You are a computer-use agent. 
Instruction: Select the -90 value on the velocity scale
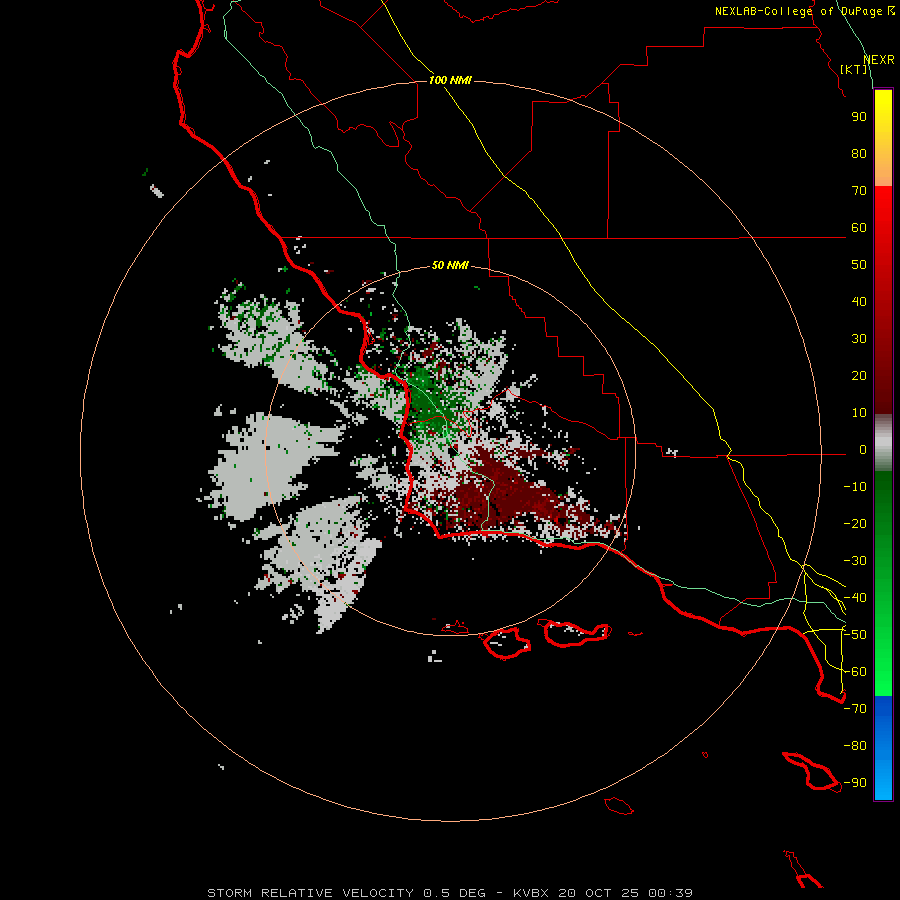[855, 783]
